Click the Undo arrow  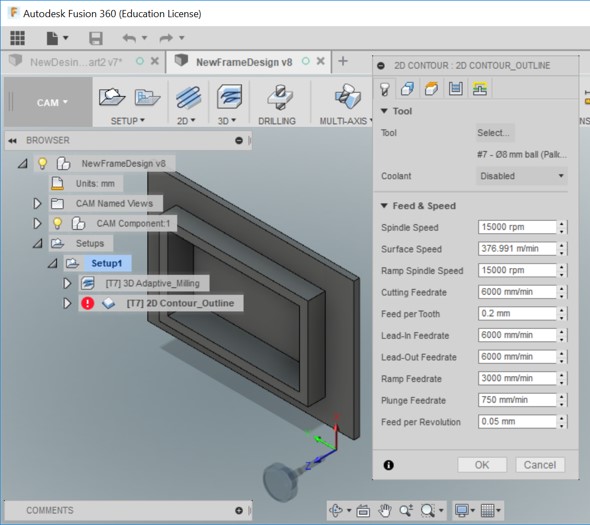point(129,38)
